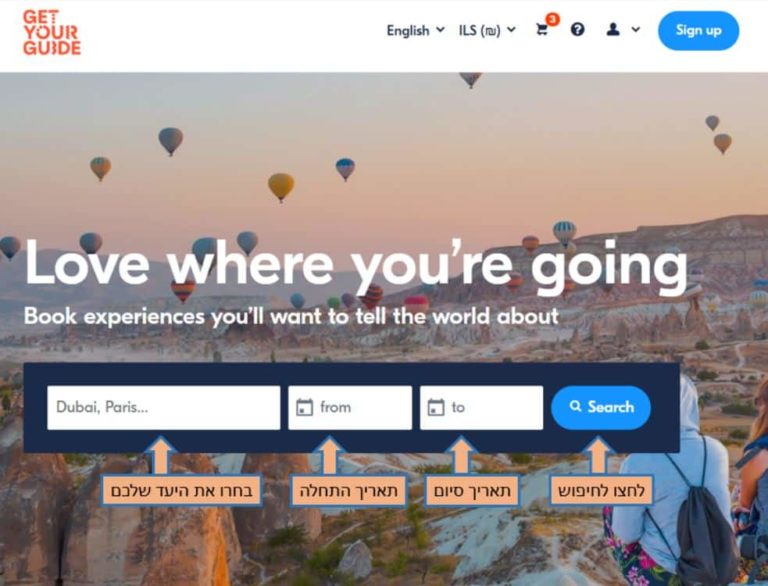Click the Hebrew label under the Search button

(x=601, y=490)
